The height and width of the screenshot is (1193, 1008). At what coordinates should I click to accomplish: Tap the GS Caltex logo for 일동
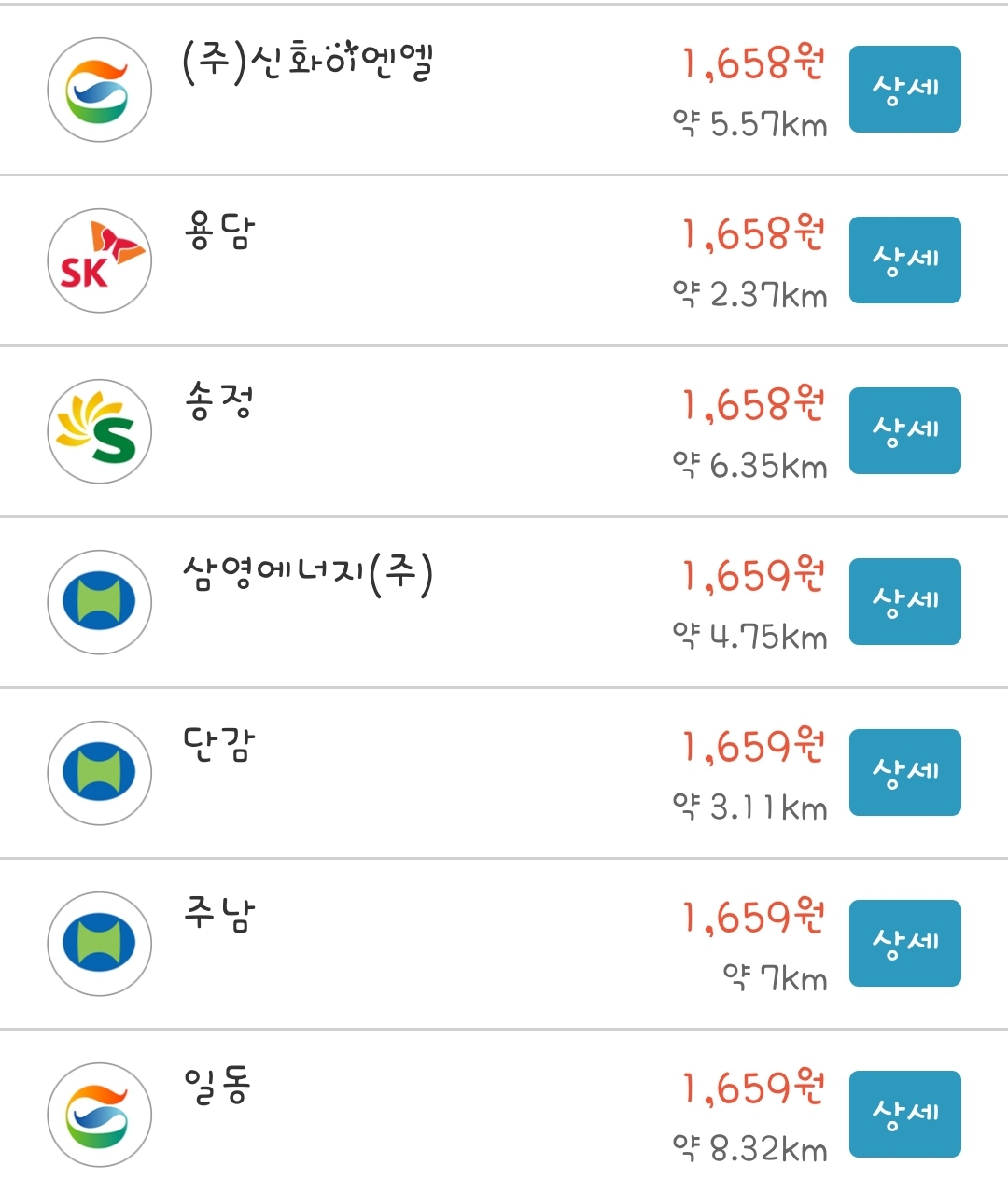click(99, 1115)
